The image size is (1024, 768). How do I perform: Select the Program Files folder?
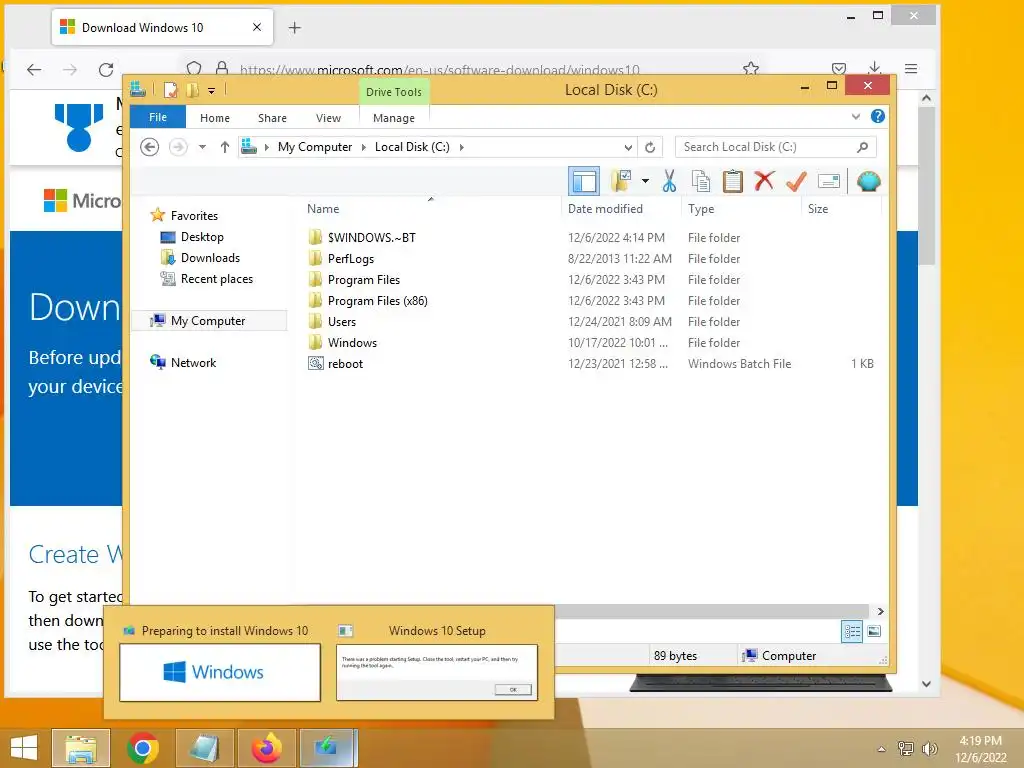364,280
